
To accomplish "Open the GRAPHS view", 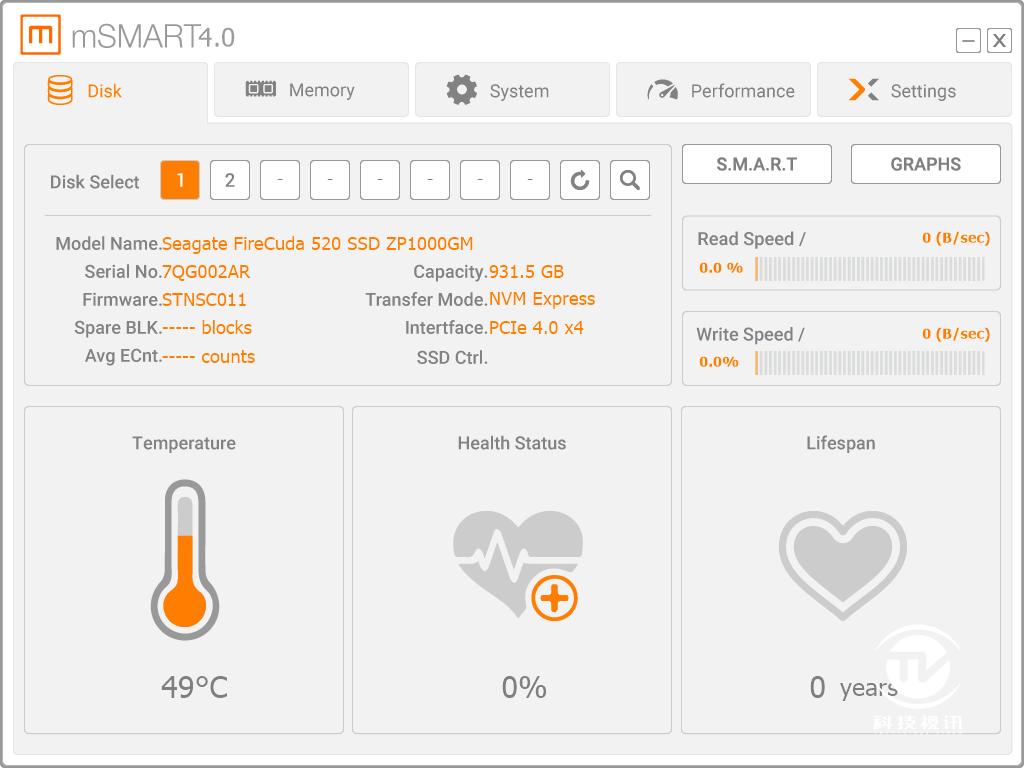I will coord(925,164).
